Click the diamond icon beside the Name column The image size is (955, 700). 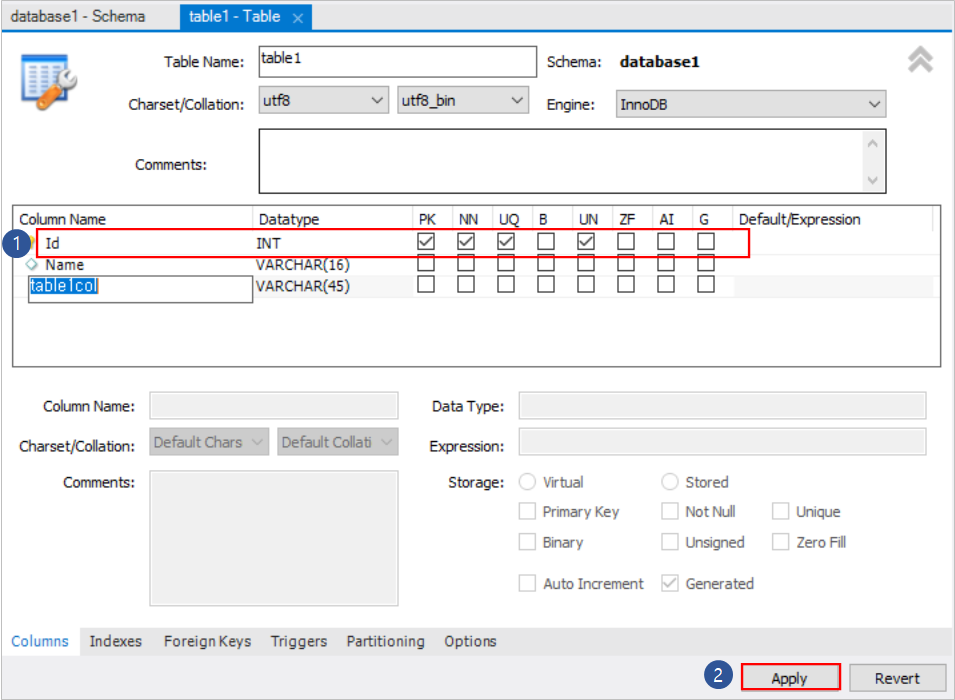coord(30,264)
